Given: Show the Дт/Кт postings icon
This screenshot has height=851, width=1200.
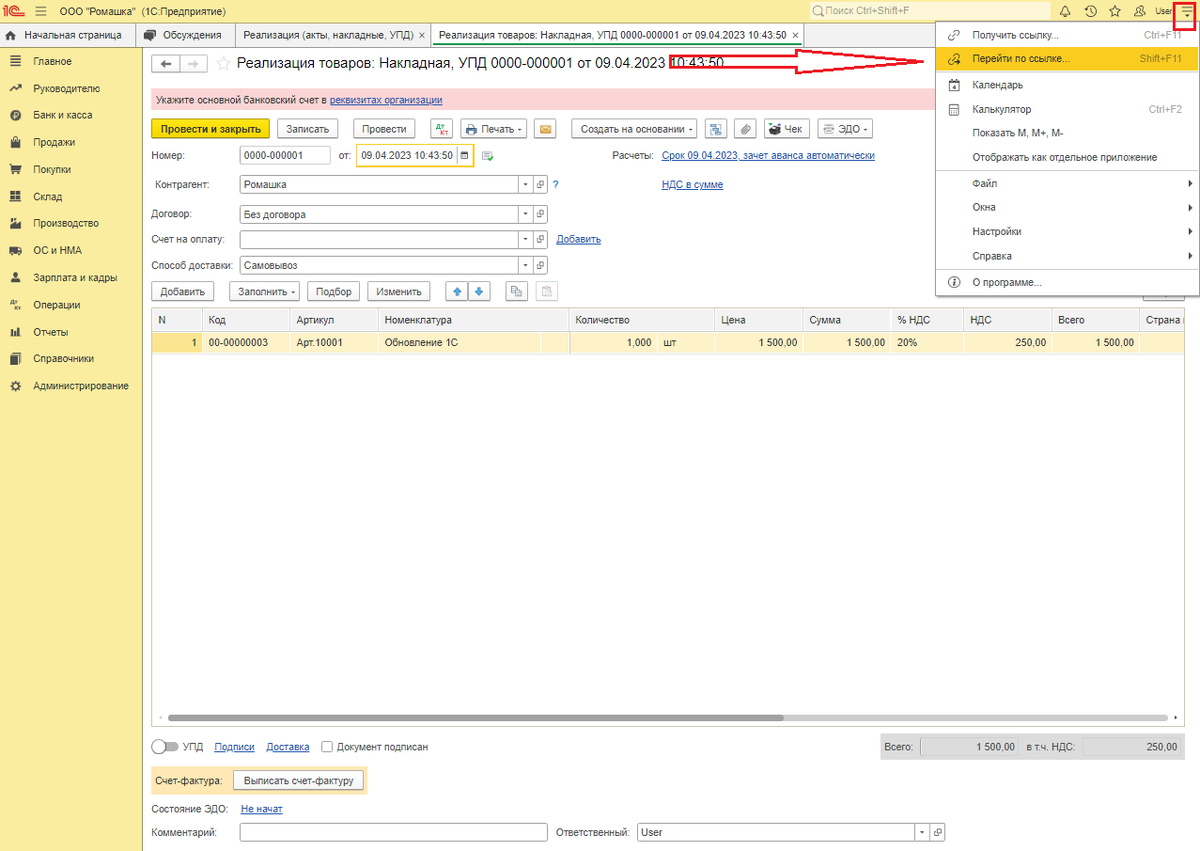Looking at the screenshot, I should coord(442,129).
